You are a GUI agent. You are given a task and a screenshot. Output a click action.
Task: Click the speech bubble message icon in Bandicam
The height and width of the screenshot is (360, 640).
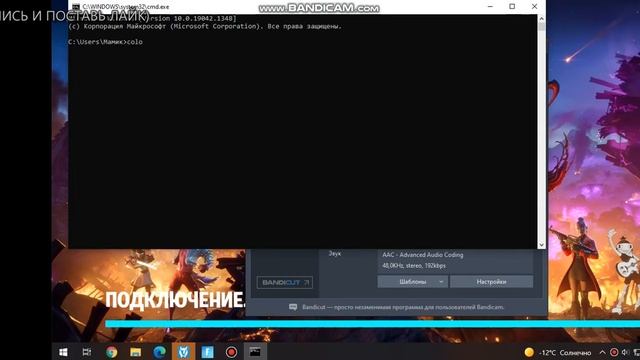293,307
